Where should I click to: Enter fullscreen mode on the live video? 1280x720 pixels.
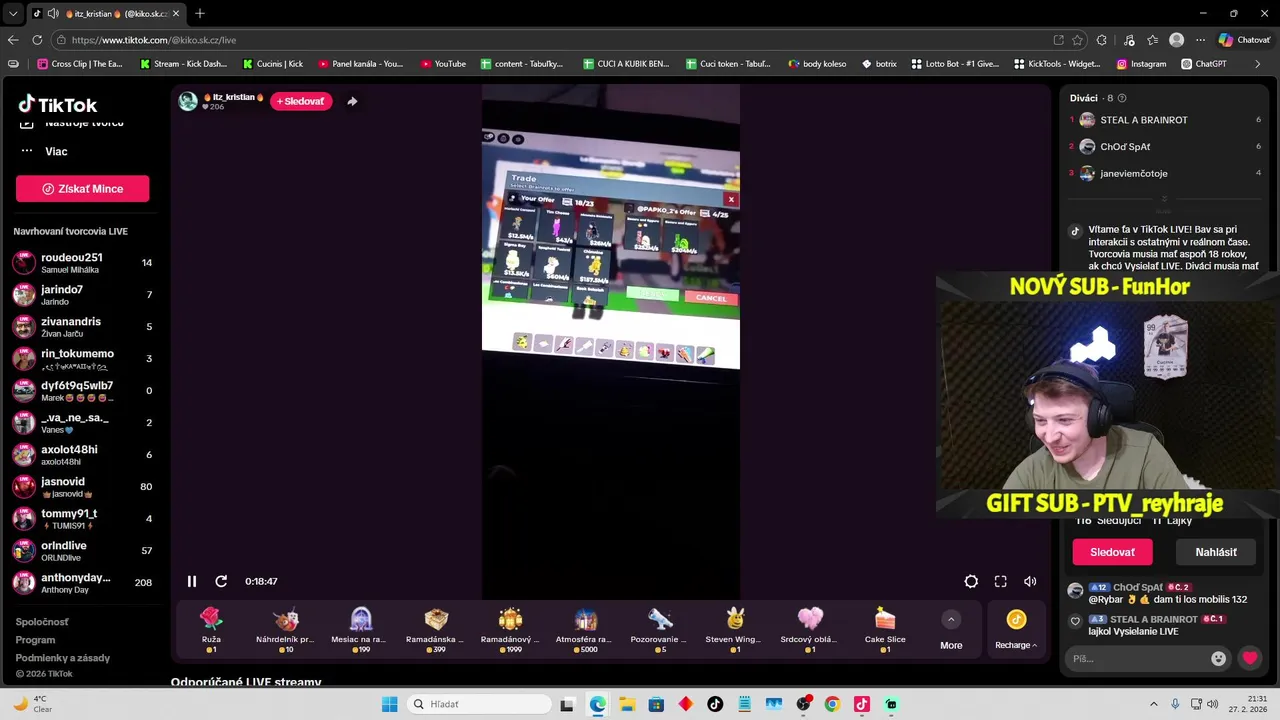[x=1000, y=581]
